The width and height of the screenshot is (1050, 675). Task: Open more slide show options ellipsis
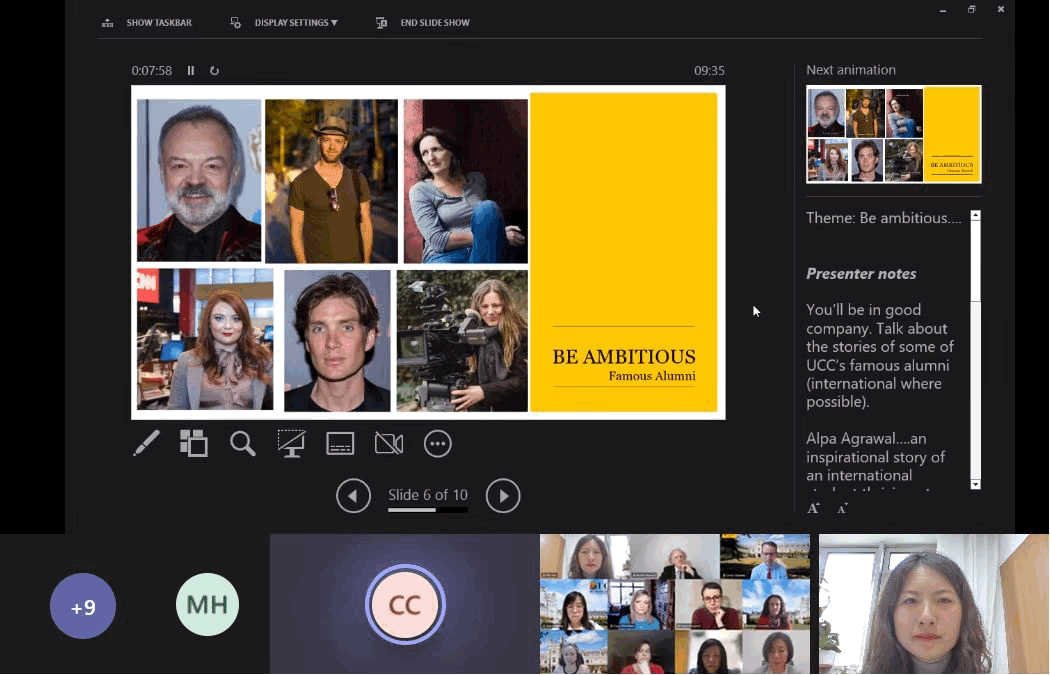coord(438,444)
